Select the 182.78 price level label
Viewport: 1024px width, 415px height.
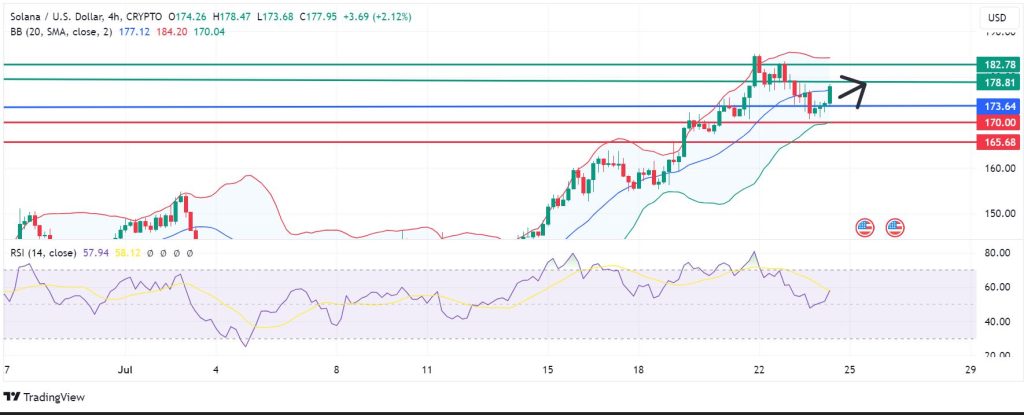(x=999, y=65)
